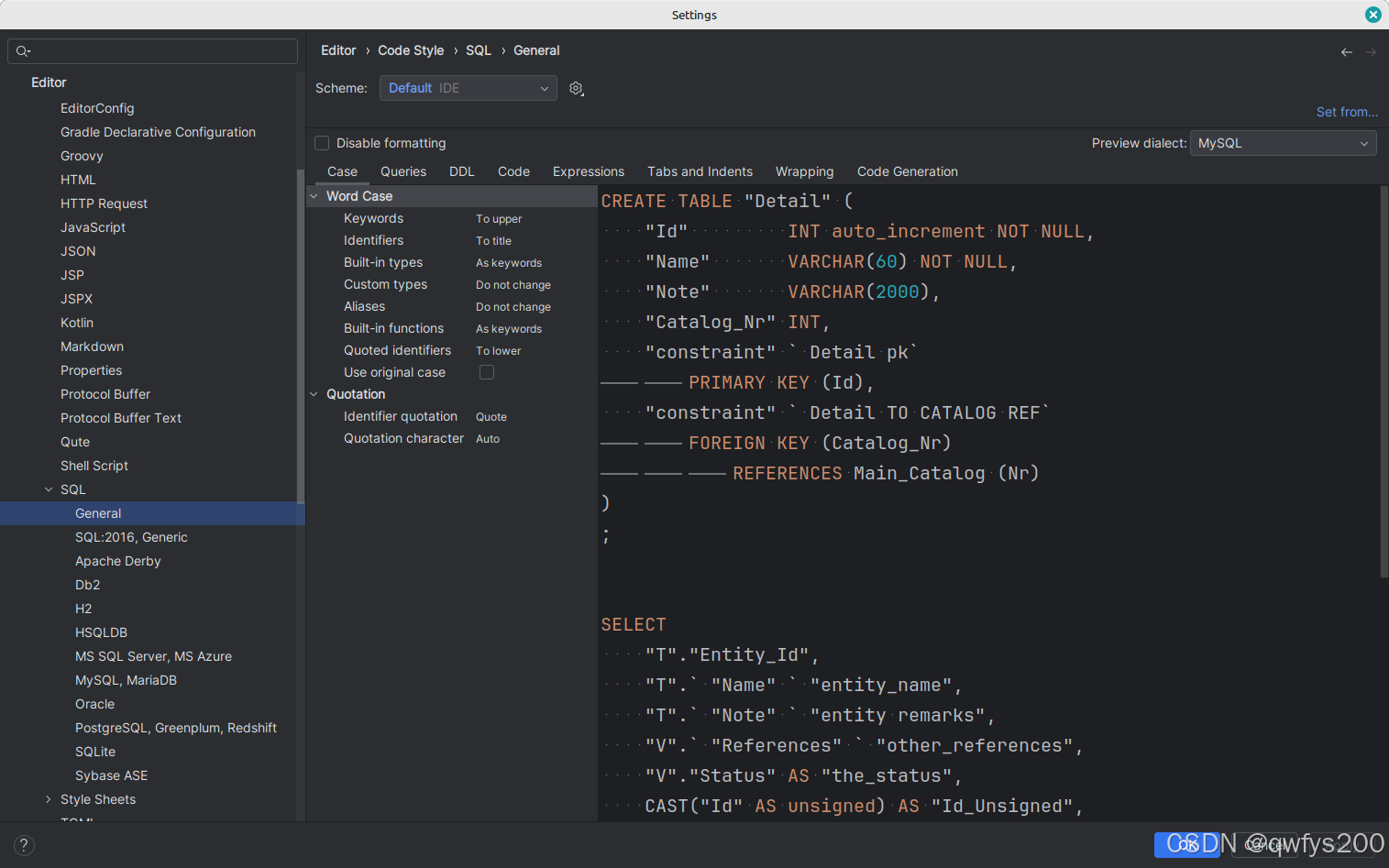
Task: Click the help question mark icon
Action: point(24,845)
